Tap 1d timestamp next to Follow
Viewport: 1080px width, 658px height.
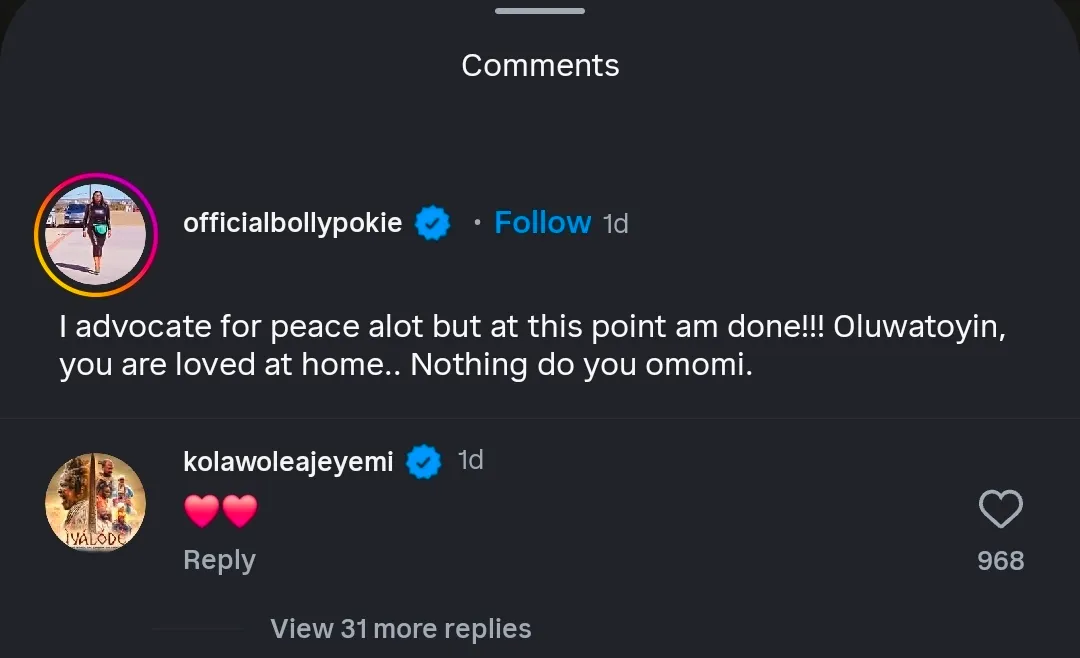(x=616, y=224)
